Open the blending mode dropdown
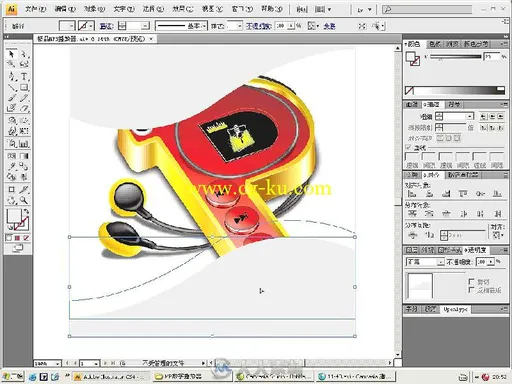Screen dimensions: 512x384 pyautogui.click(x=441, y=262)
